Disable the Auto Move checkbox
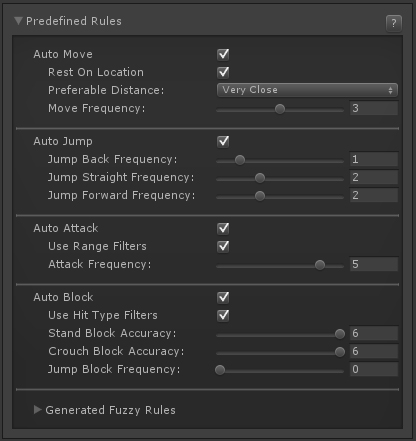416x441 pixels. (223, 54)
